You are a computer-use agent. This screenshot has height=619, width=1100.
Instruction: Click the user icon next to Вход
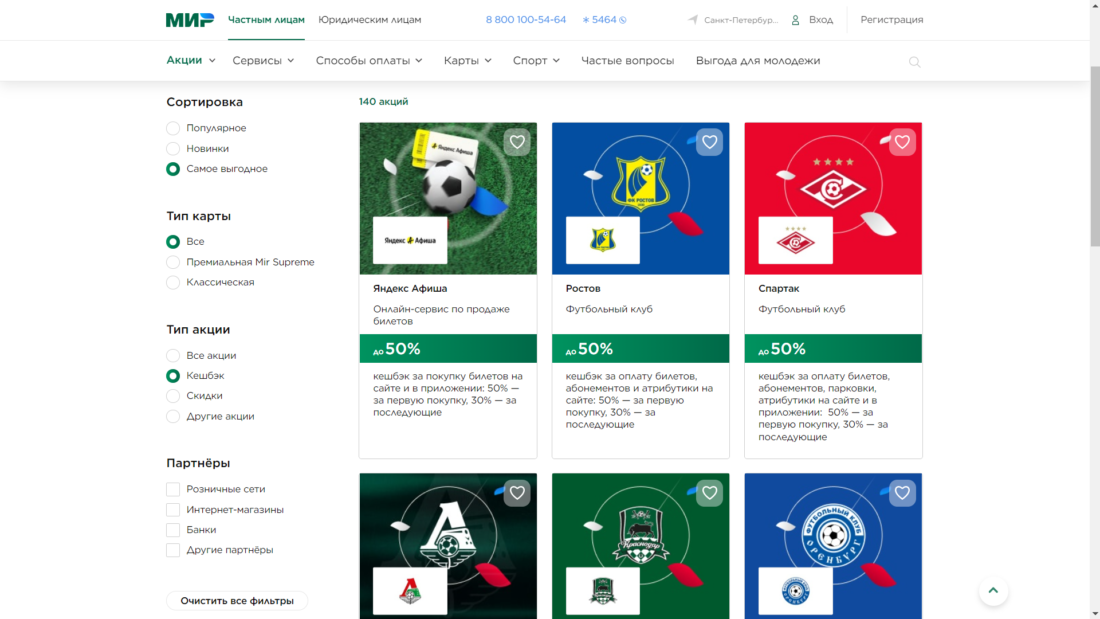coord(796,20)
